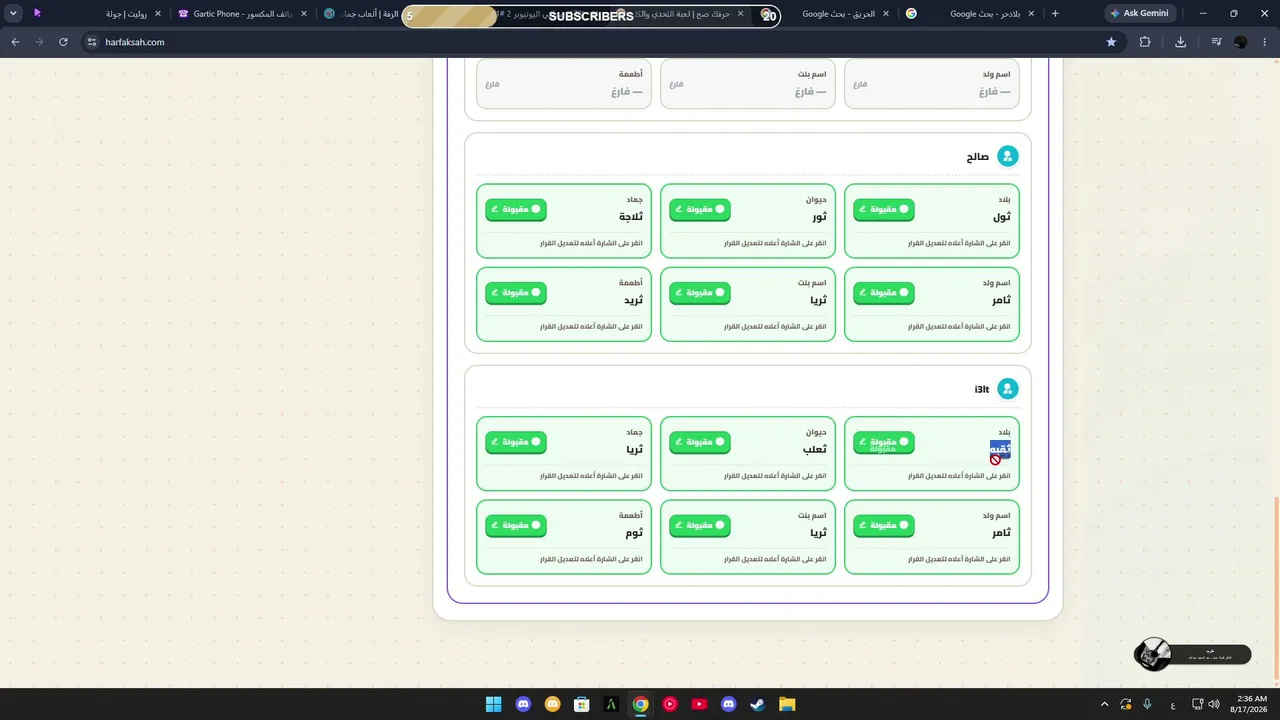Click the answer ثعلب in i3lt's section
The height and width of the screenshot is (720, 1280).
click(814, 449)
